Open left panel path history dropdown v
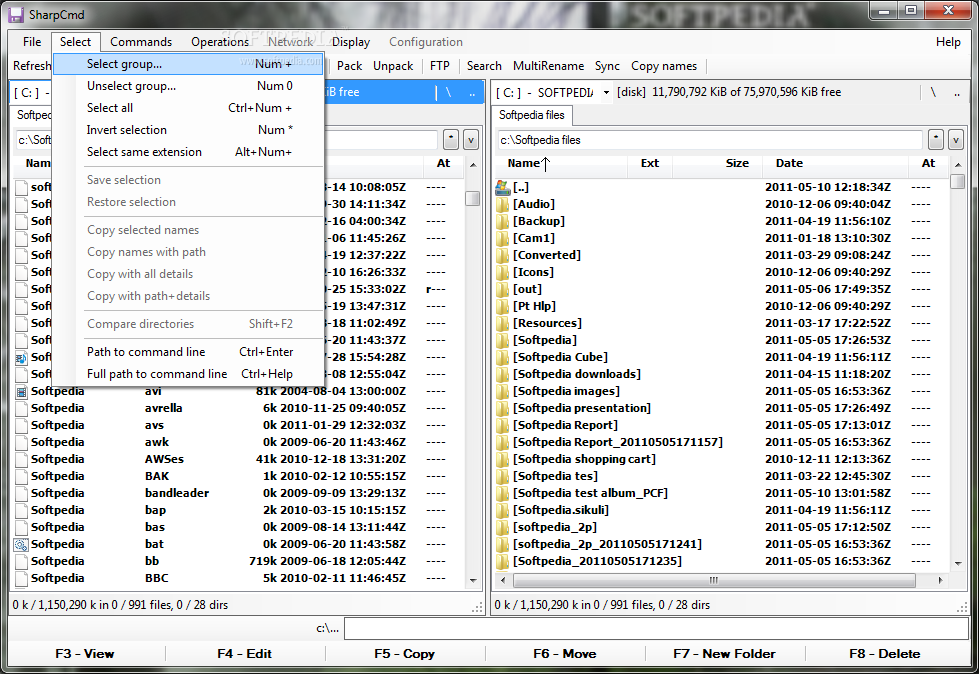 point(471,140)
